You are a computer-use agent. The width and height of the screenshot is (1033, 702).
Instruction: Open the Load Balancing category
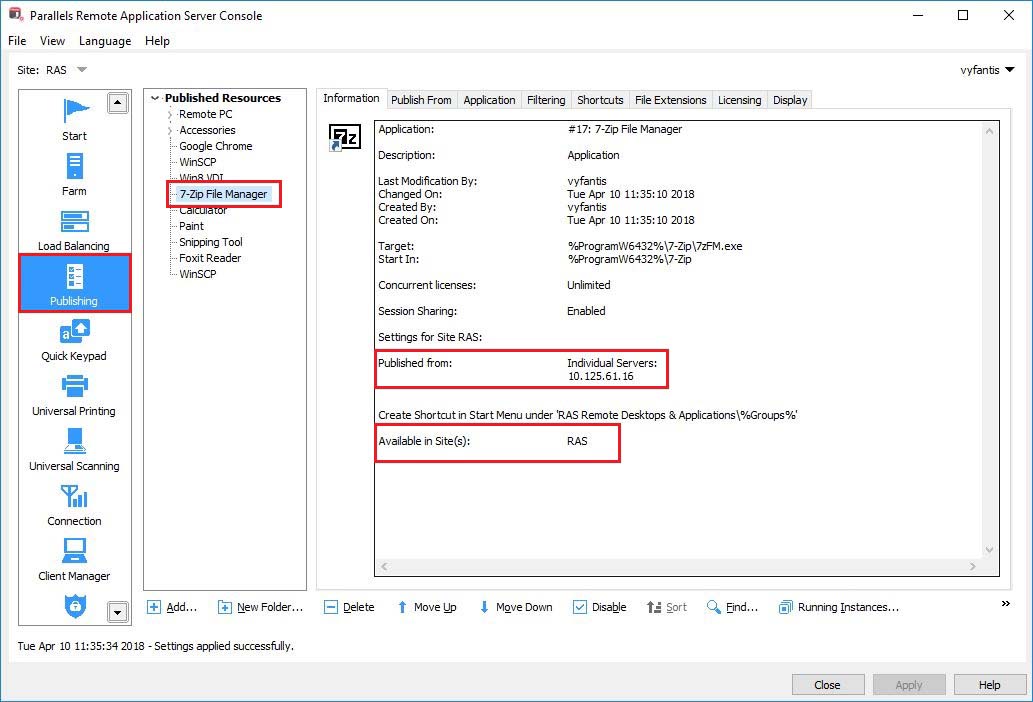[74, 230]
